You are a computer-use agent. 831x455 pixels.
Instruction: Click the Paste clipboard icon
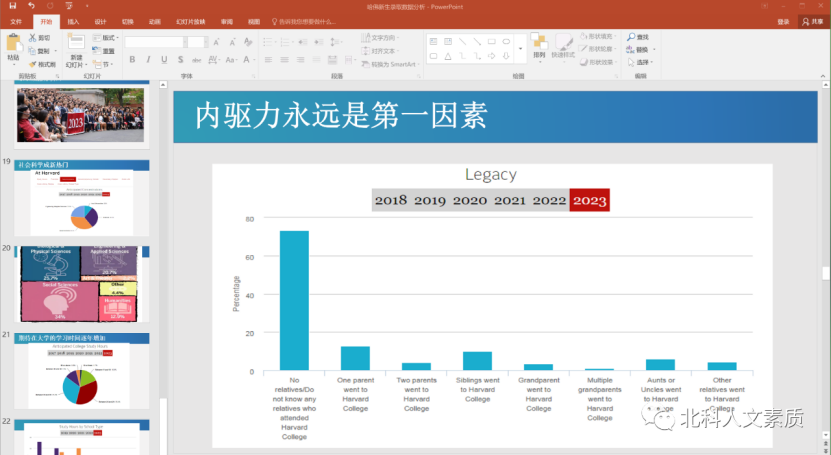coord(13,43)
